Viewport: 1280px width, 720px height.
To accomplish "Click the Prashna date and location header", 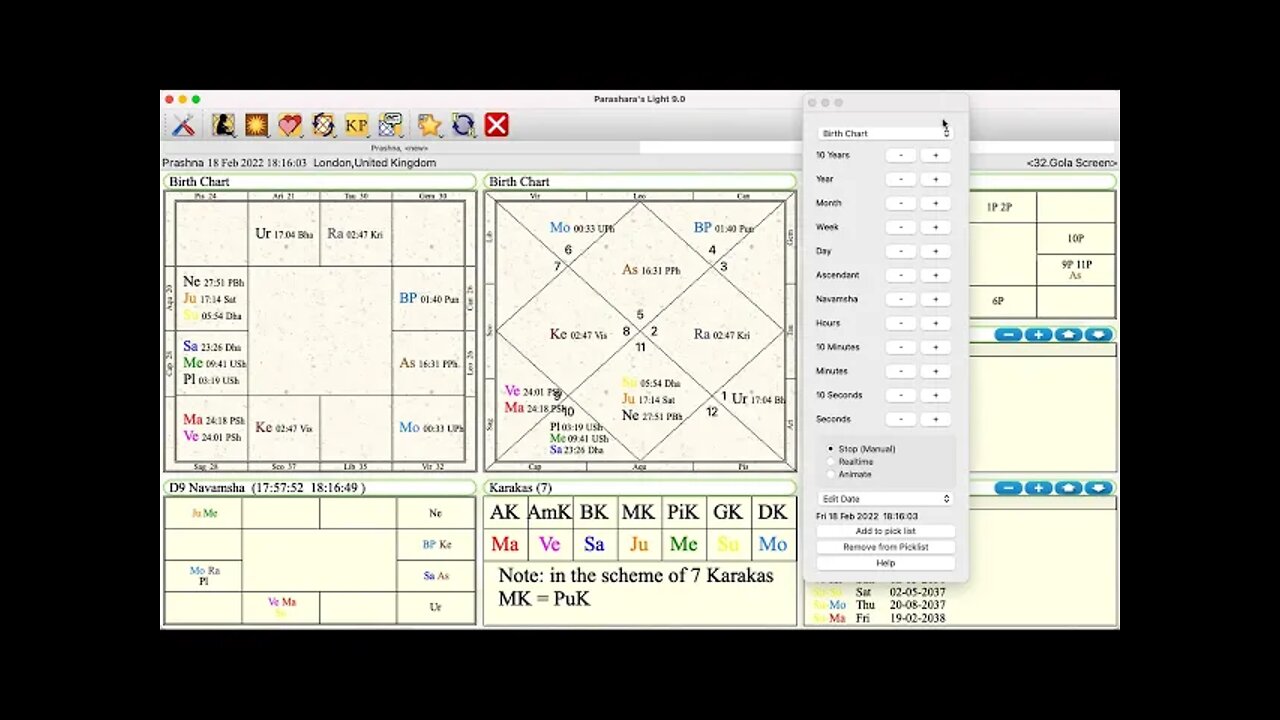I will (299, 163).
